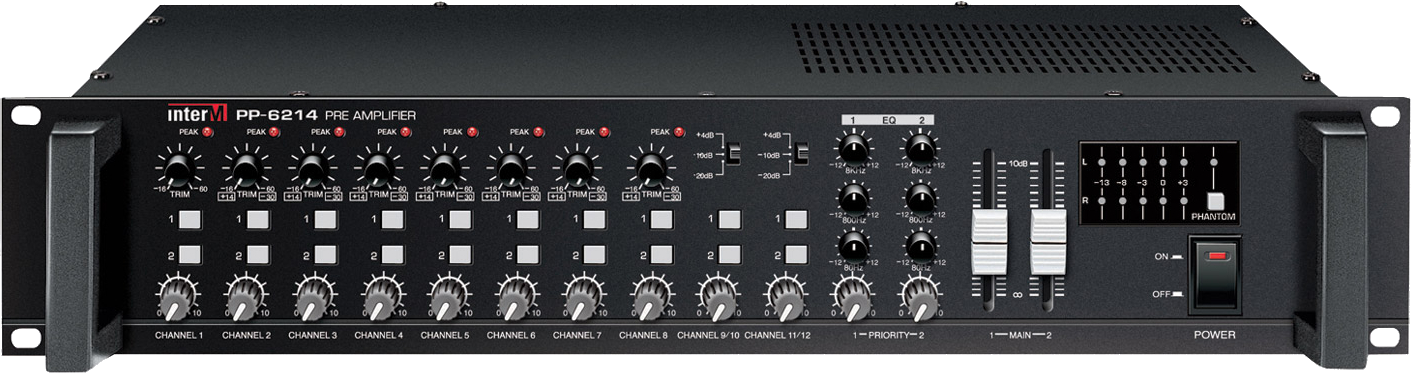Toggle priority 1 button on Channel 5

click(x=459, y=219)
